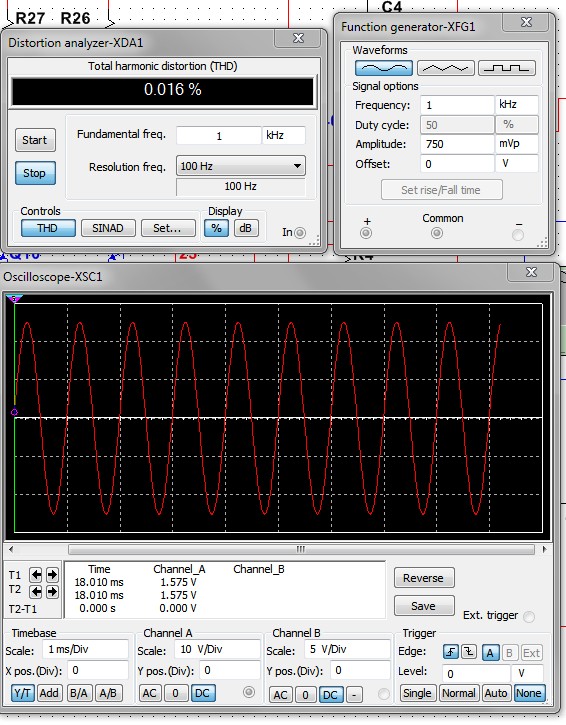
Task: Set trigger to rising edge
Action: (450, 652)
